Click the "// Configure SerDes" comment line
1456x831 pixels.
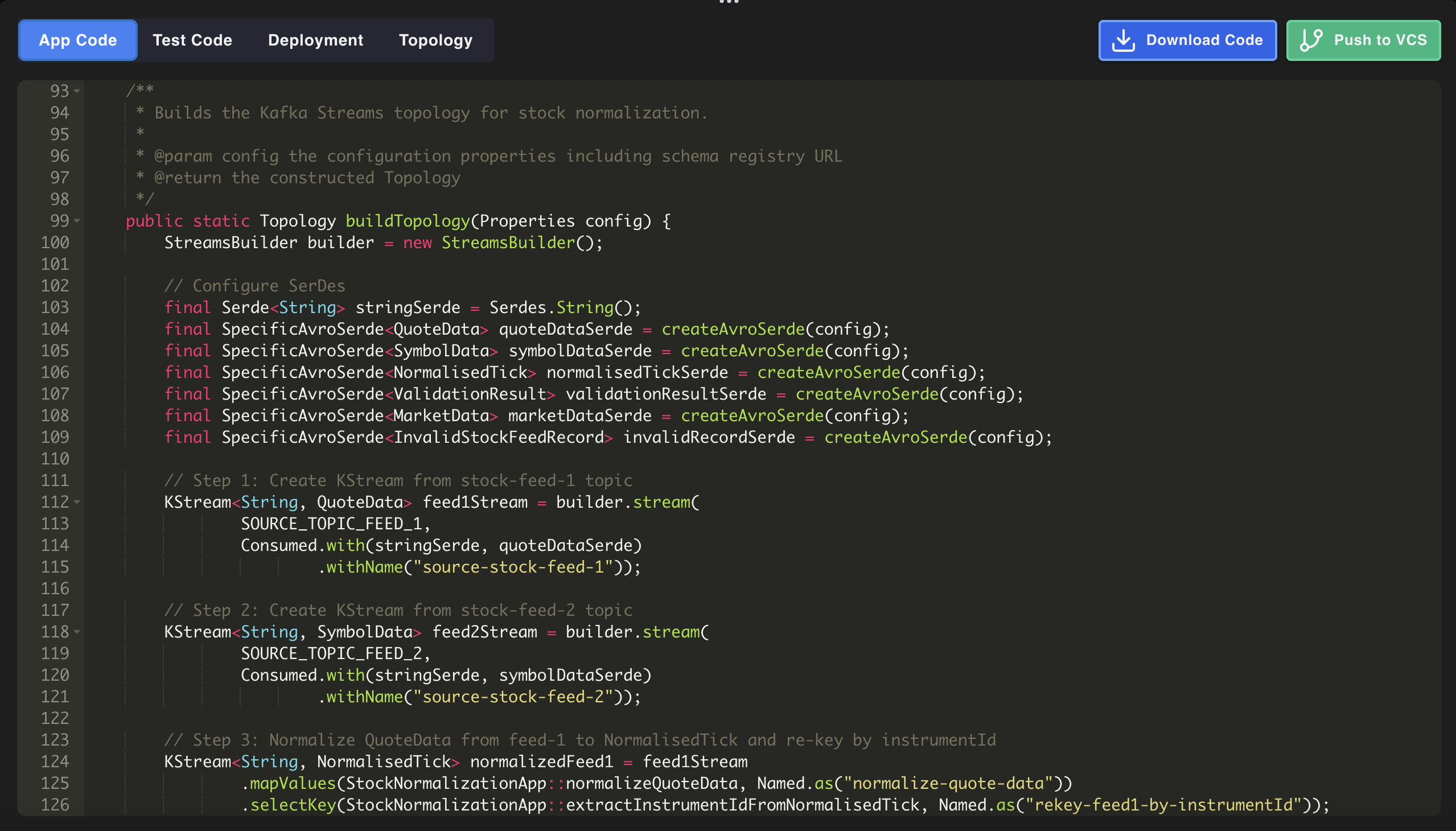(x=255, y=286)
